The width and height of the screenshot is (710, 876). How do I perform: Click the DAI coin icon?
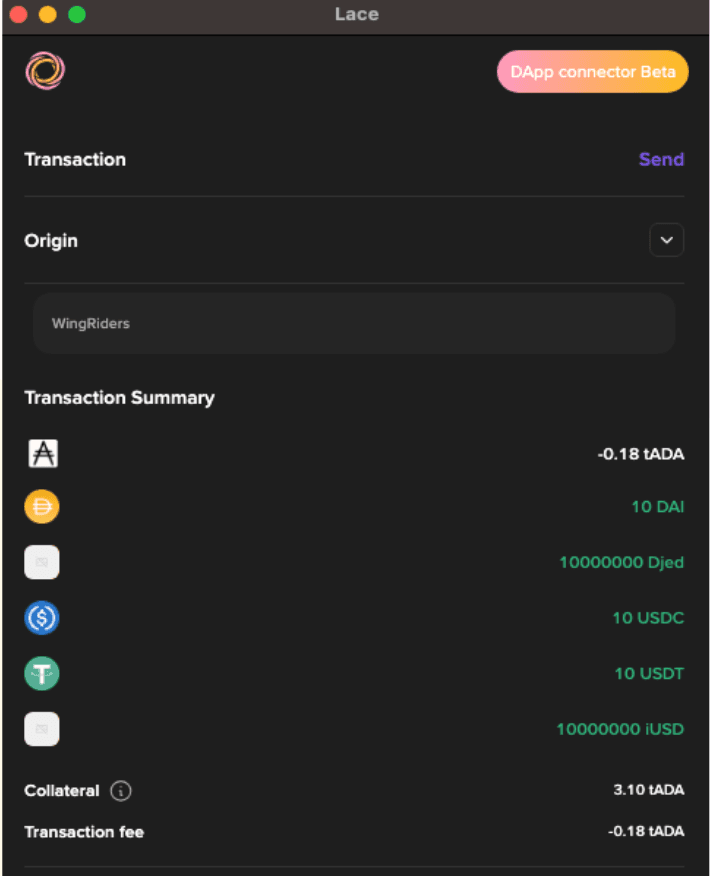42,506
